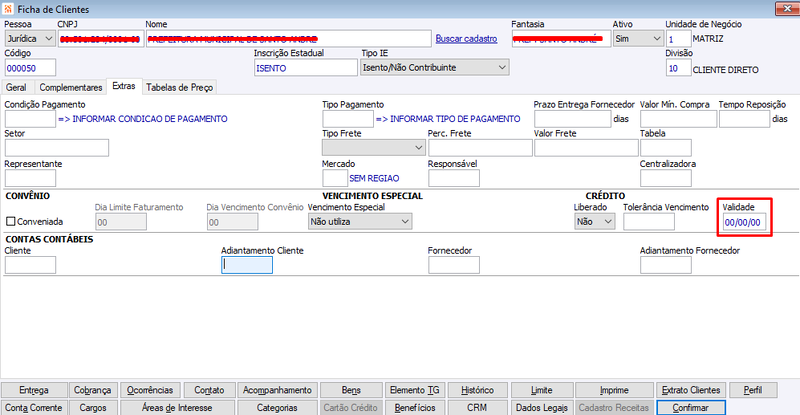Click the Setor input field
The width and height of the screenshot is (800, 415).
(x=57, y=148)
